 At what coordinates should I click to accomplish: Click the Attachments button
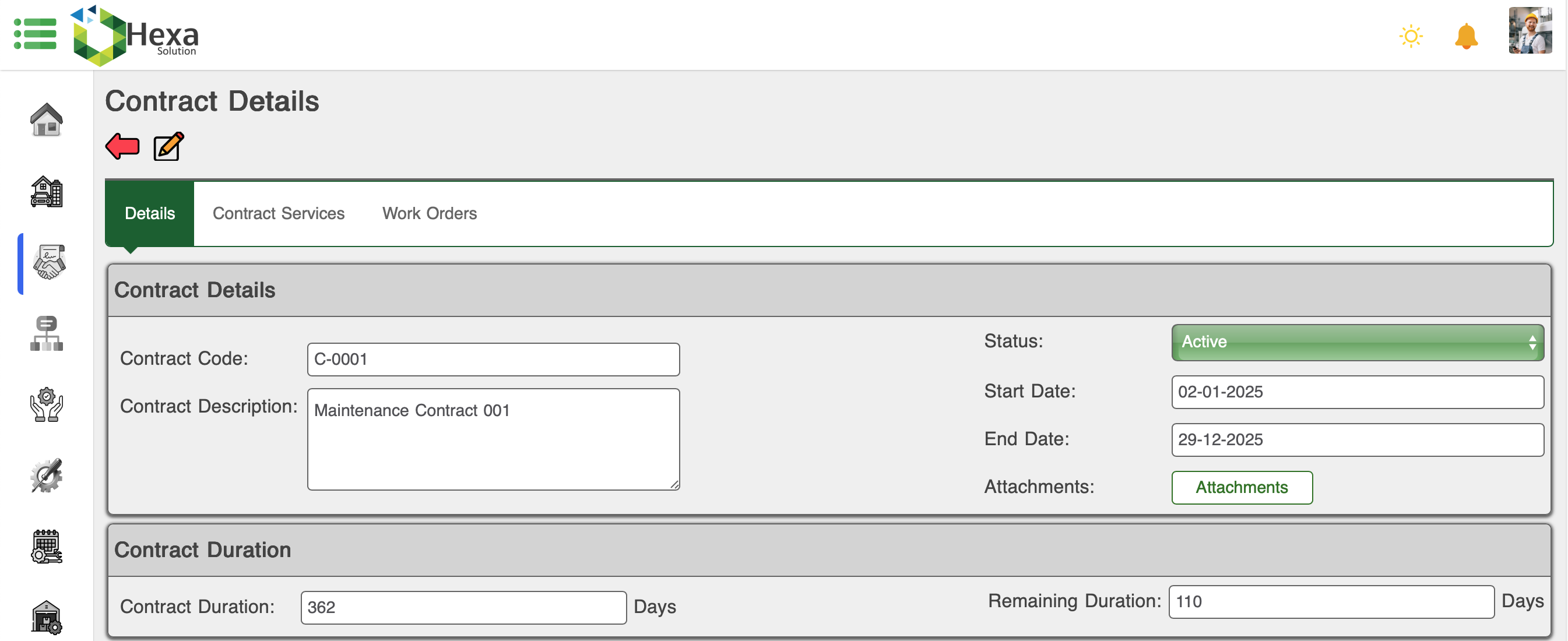pos(1241,488)
